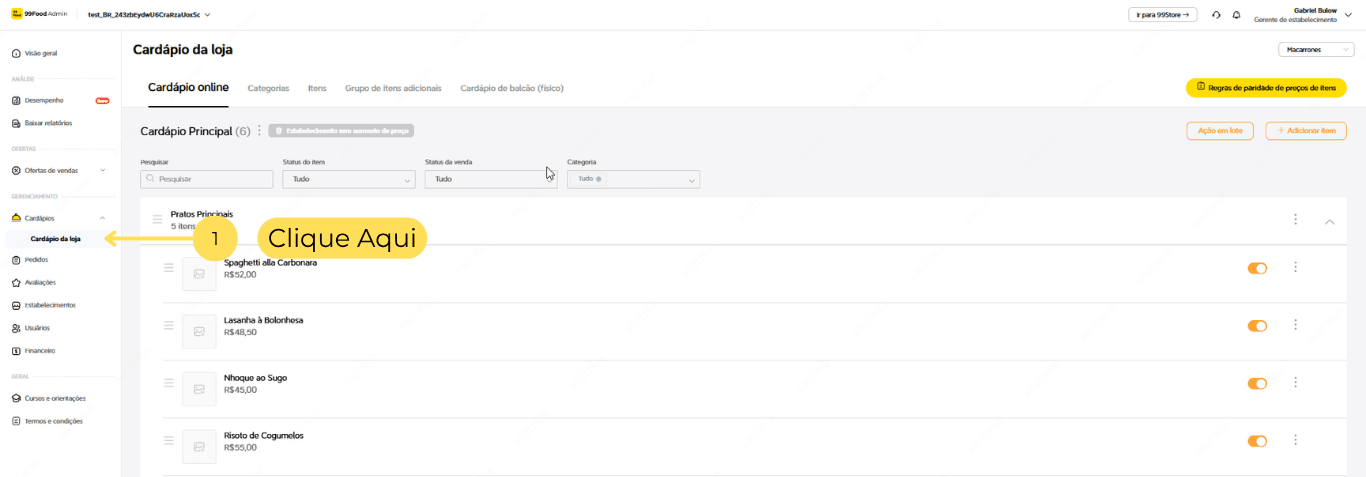Open options menu for Spaghetti alla Carbonara
Screen dimensions: 1366x477
coord(1295,267)
